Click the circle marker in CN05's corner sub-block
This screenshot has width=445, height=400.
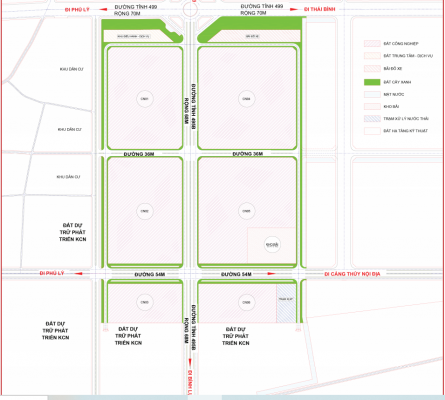[x=272, y=245]
